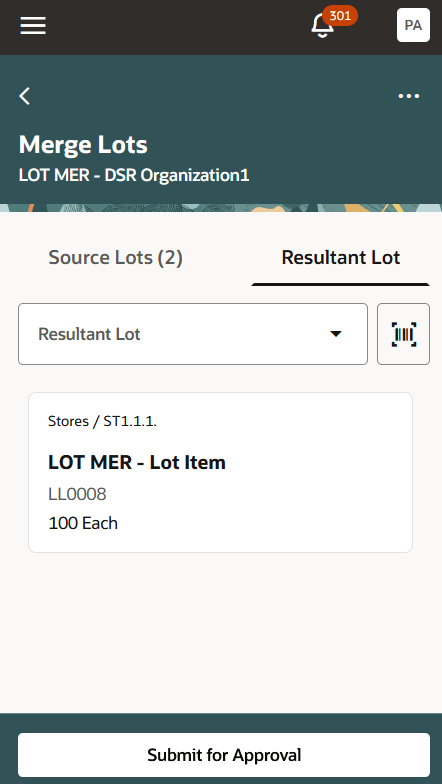Open the LOT MER - Lot Item card
This screenshot has width=442, height=784.
220,472
